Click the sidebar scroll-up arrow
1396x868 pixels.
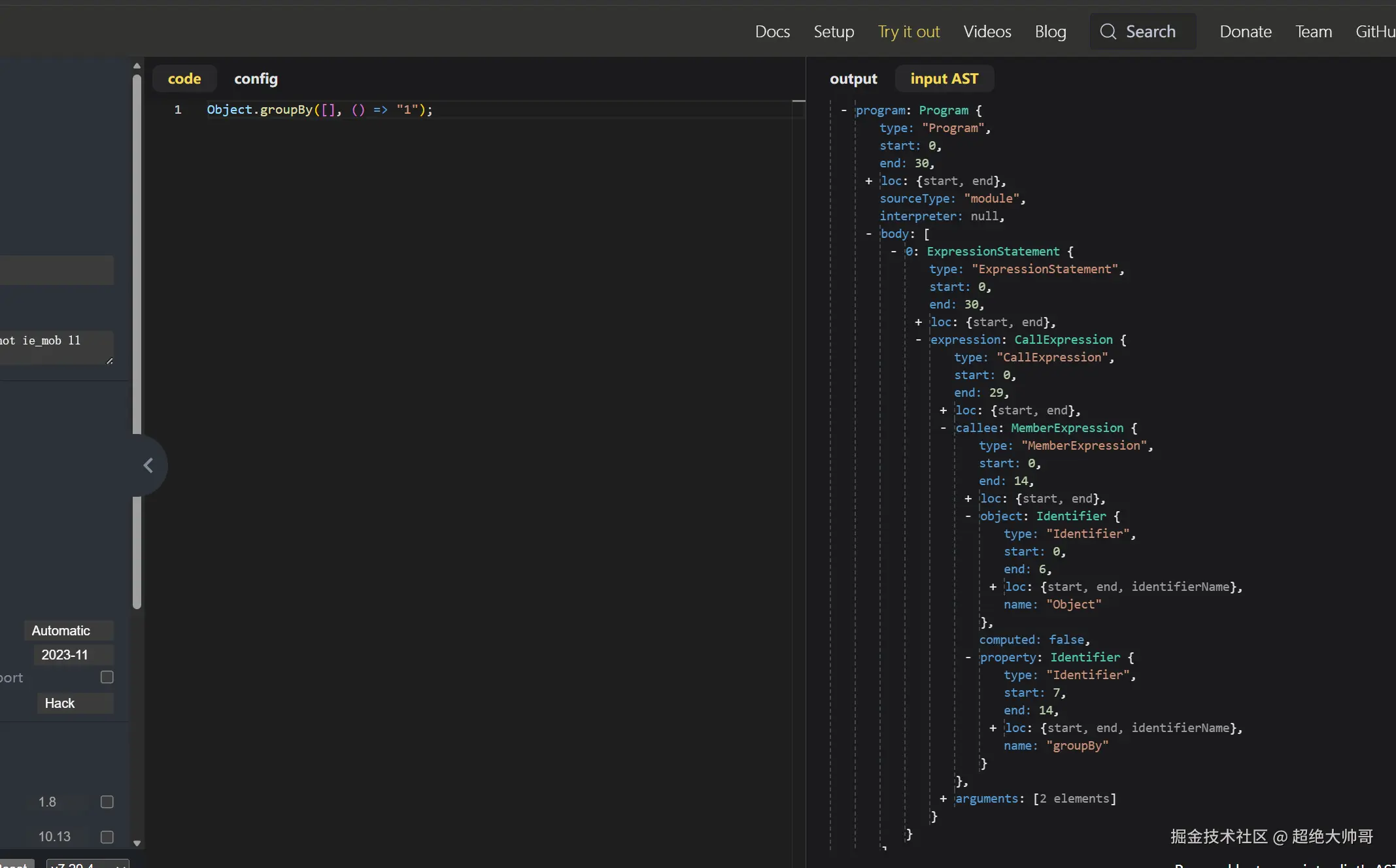[137, 65]
